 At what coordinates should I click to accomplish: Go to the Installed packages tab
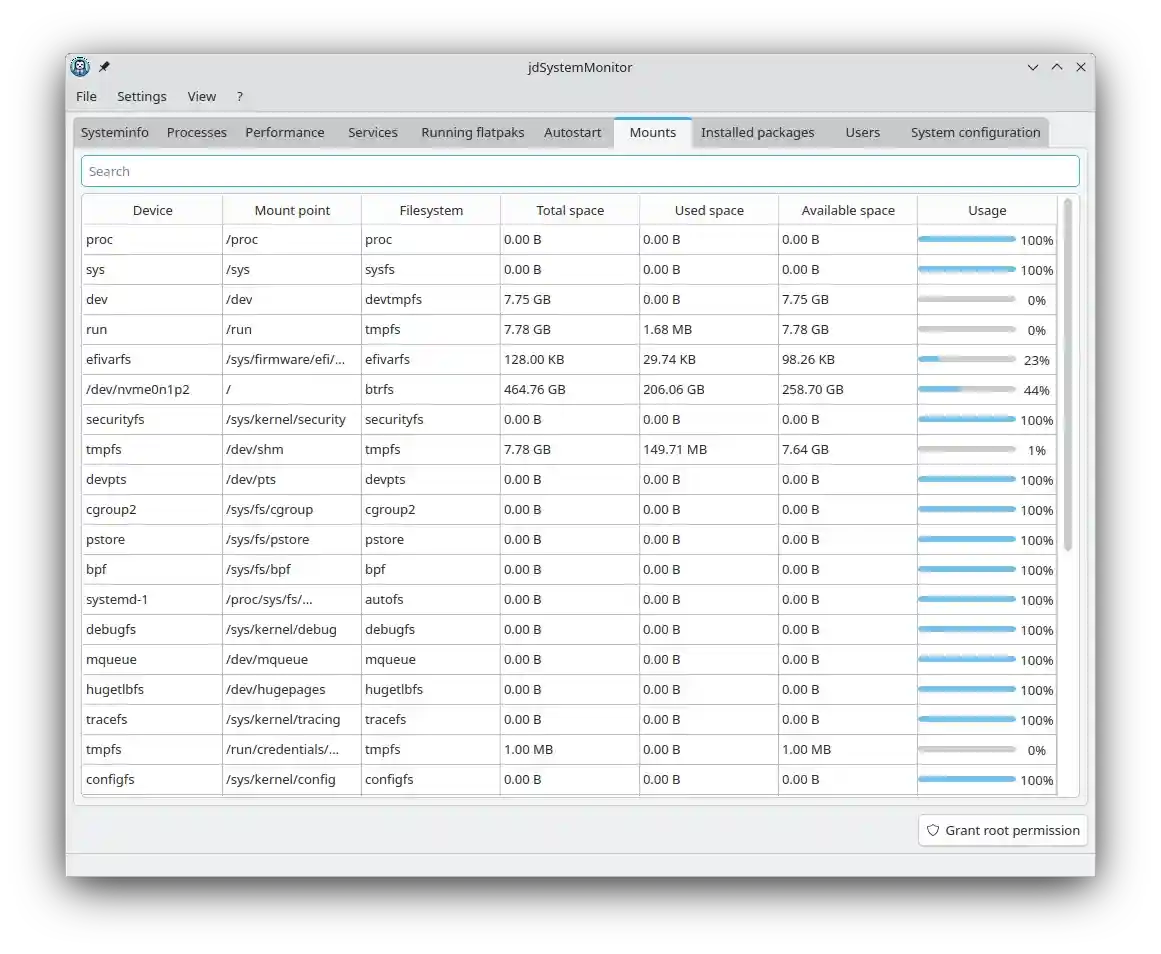(x=757, y=132)
